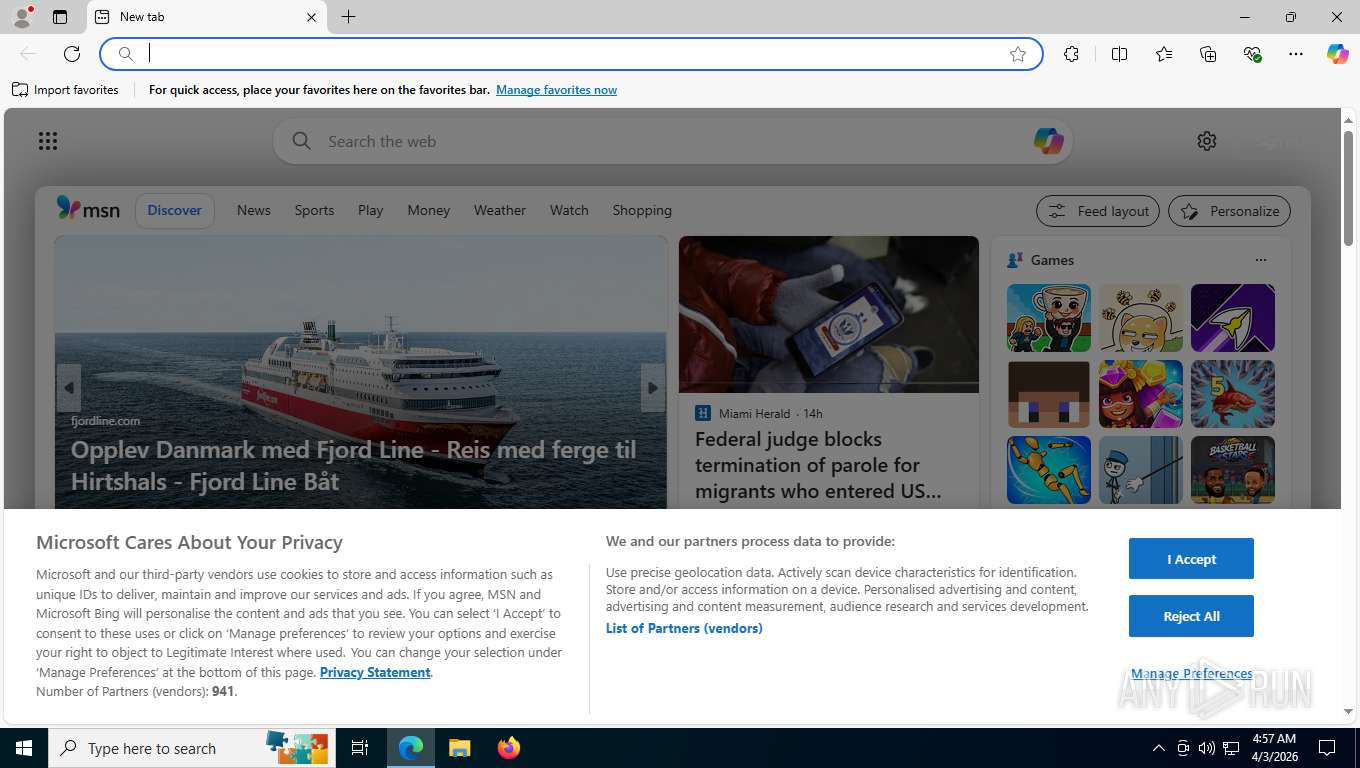Open the fish number 5 game thumbnail
Image resolution: width=1360 pixels, height=768 pixels.
1233,394
